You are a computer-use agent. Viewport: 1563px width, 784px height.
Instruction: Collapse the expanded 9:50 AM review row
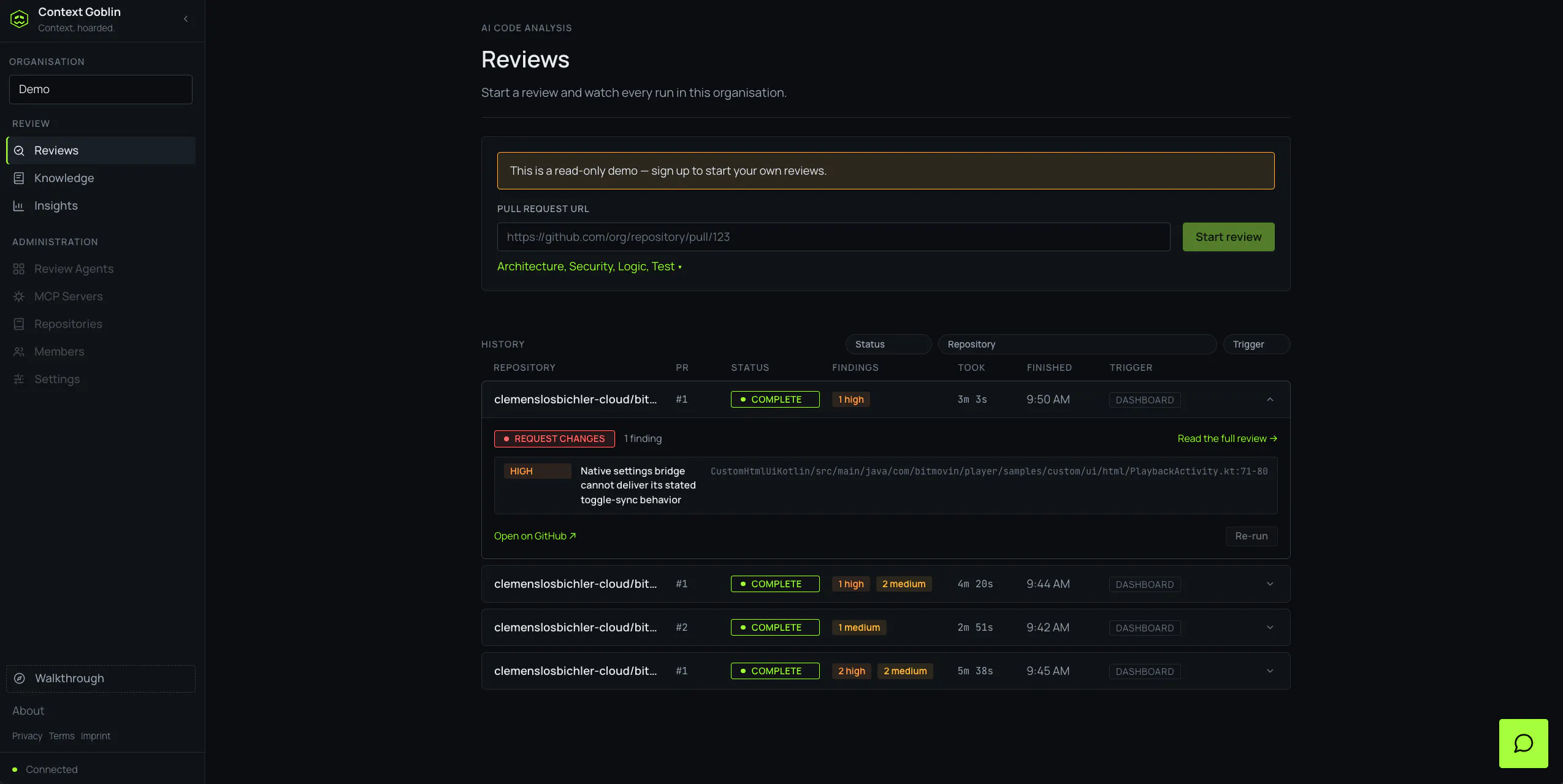pyautogui.click(x=1270, y=400)
